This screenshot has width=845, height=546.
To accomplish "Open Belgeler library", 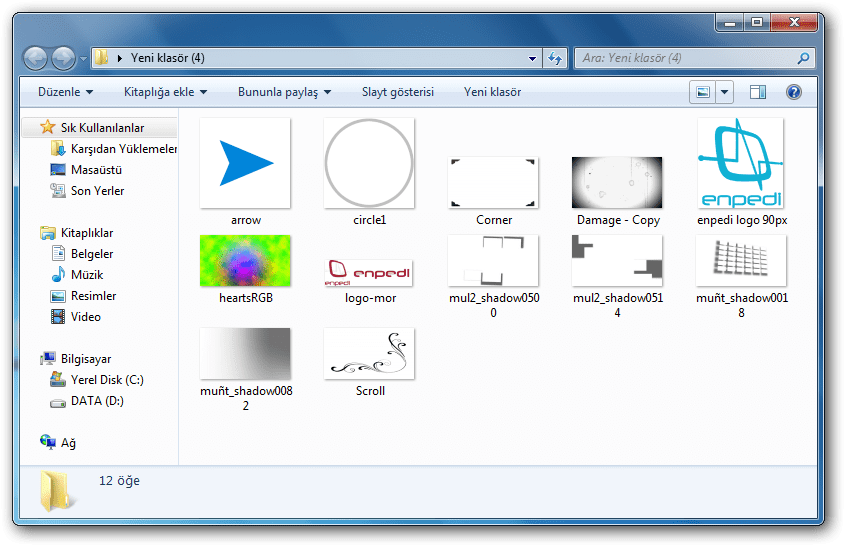I will (92, 254).
